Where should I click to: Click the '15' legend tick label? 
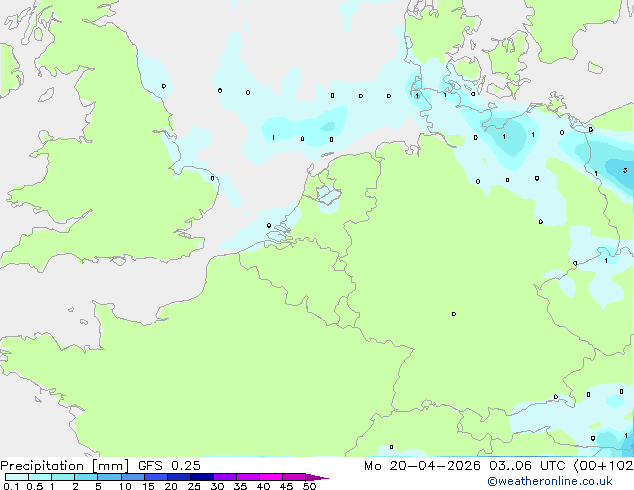pos(148,486)
